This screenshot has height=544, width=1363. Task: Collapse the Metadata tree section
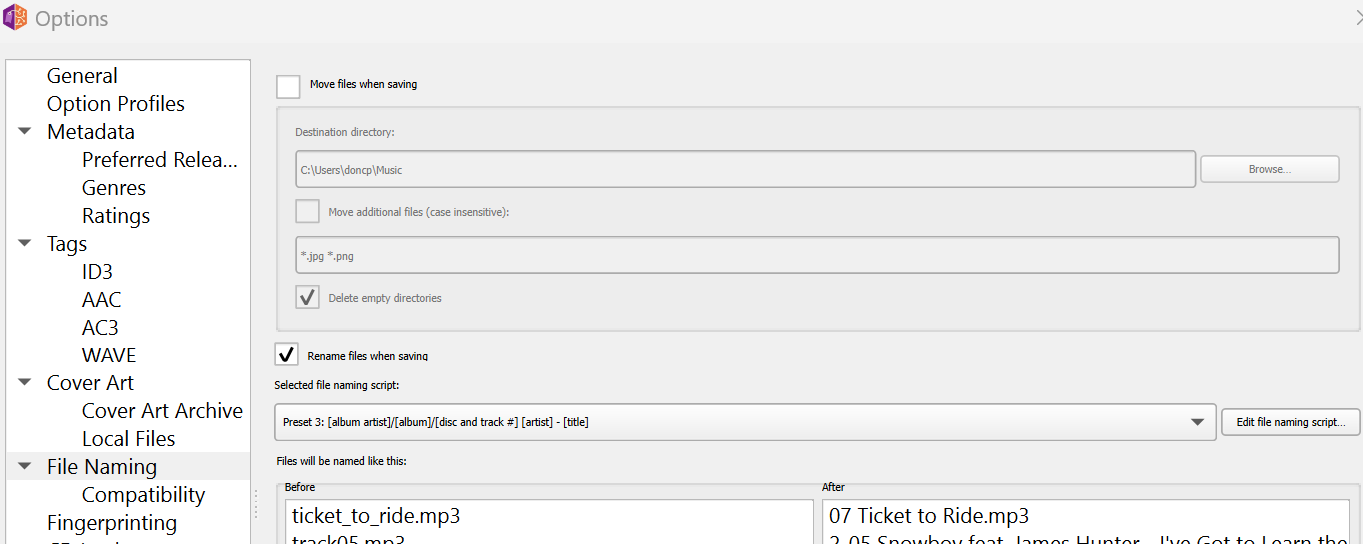pos(25,132)
